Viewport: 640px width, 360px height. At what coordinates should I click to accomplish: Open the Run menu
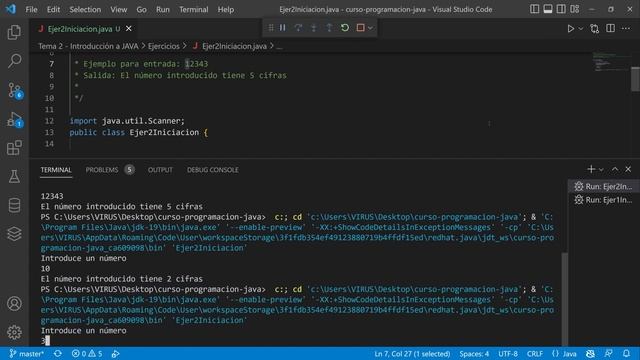tap(163, 9)
